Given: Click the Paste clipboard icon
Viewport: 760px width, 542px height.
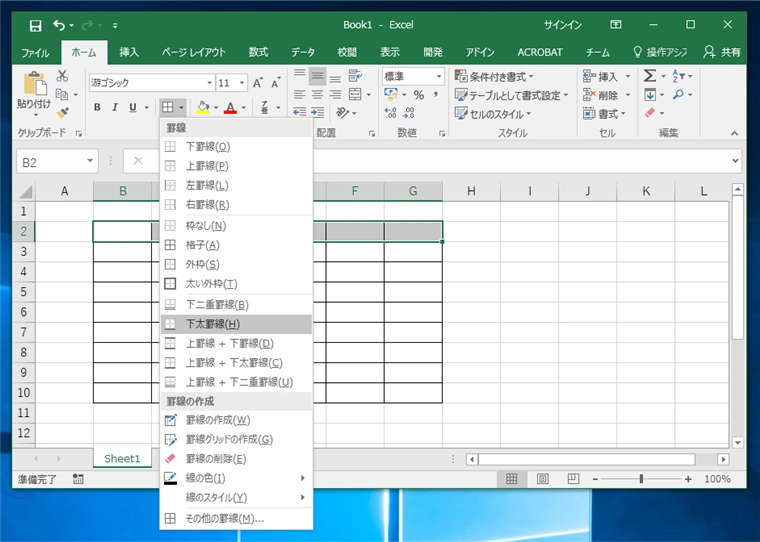Looking at the screenshot, I should [x=34, y=83].
